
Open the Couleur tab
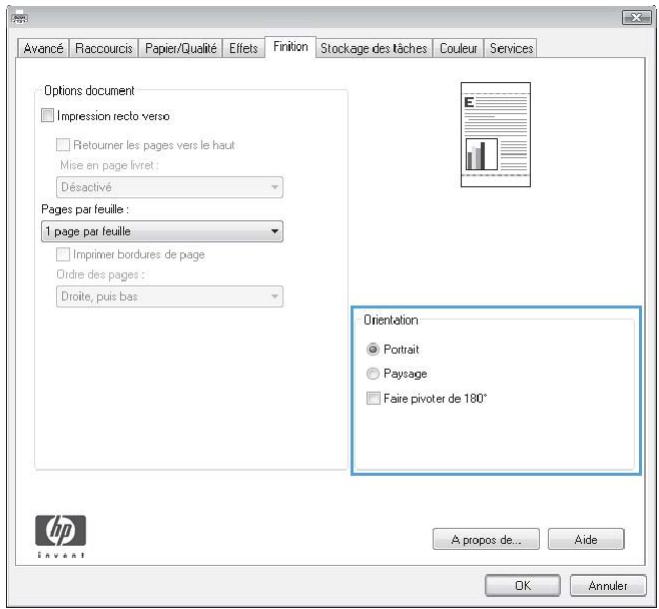[458, 48]
